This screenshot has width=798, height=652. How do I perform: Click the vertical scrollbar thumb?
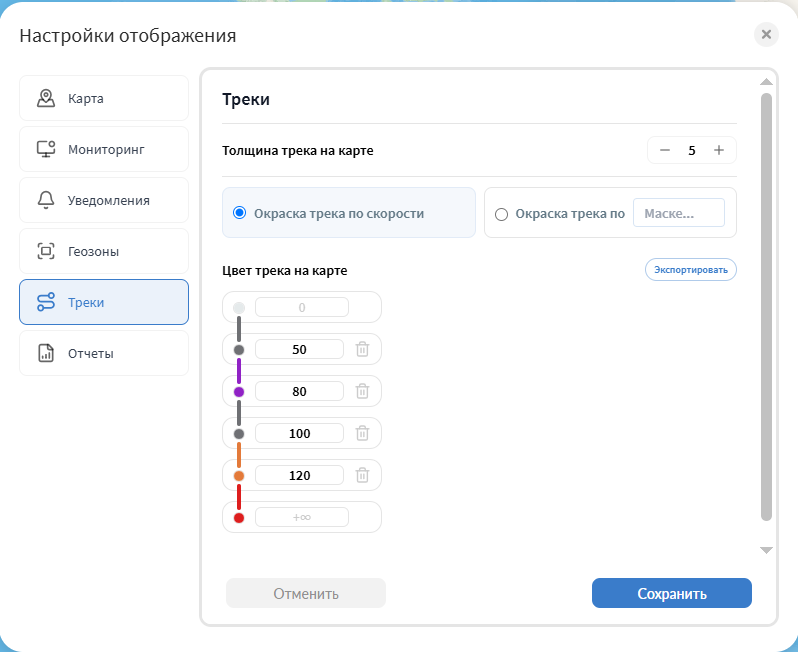[766, 307]
